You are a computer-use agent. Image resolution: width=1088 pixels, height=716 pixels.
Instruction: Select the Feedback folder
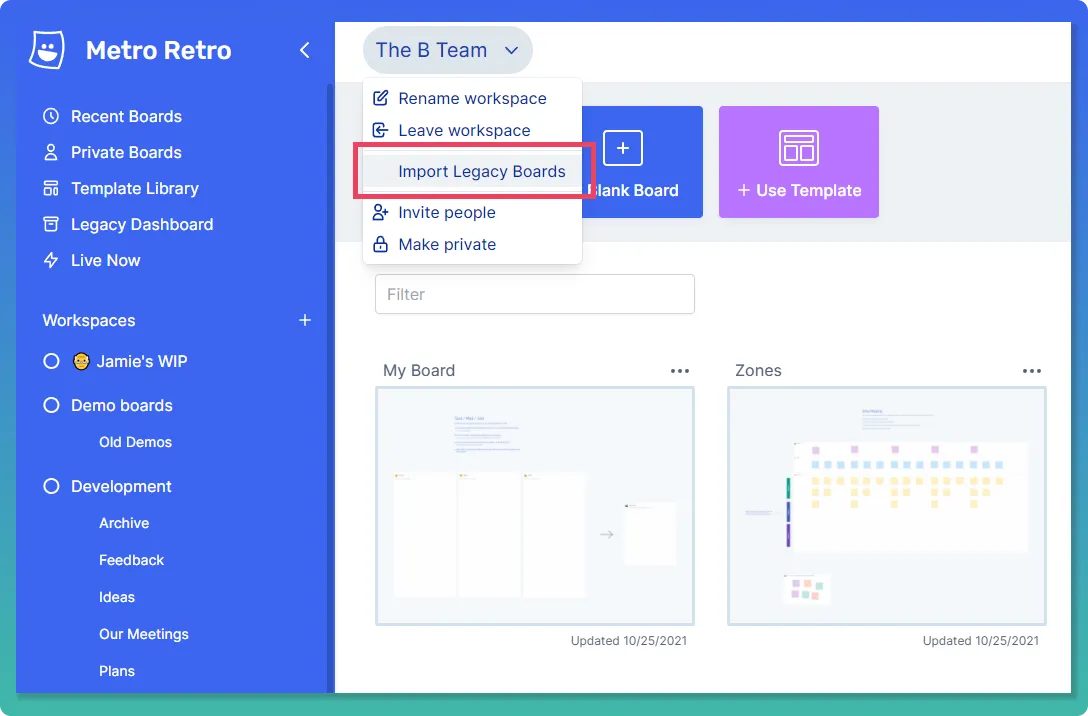pos(131,560)
